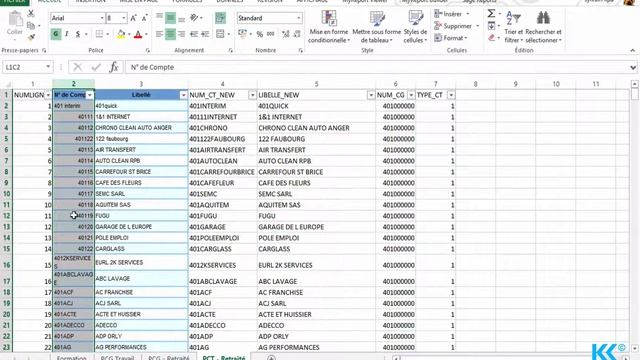The height and width of the screenshot is (360, 640).
Task: Toggle bottom vertical alignment
Action: pyautogui.click(x=182, y=18)
